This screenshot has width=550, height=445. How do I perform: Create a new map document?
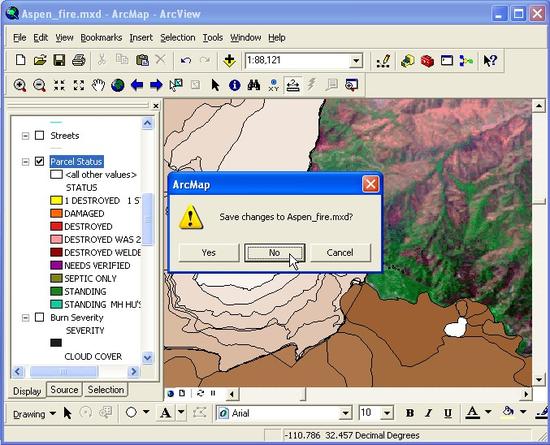pyautogui.click(x=20, y=60)
